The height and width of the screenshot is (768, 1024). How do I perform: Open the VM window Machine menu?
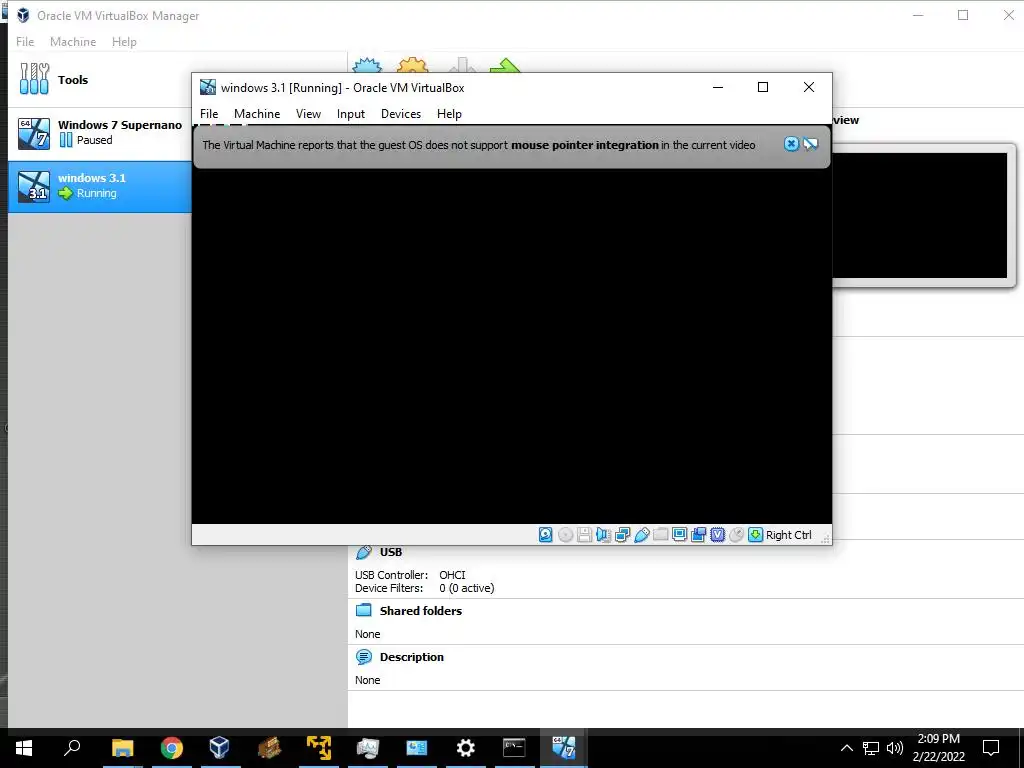pos(257,114)
